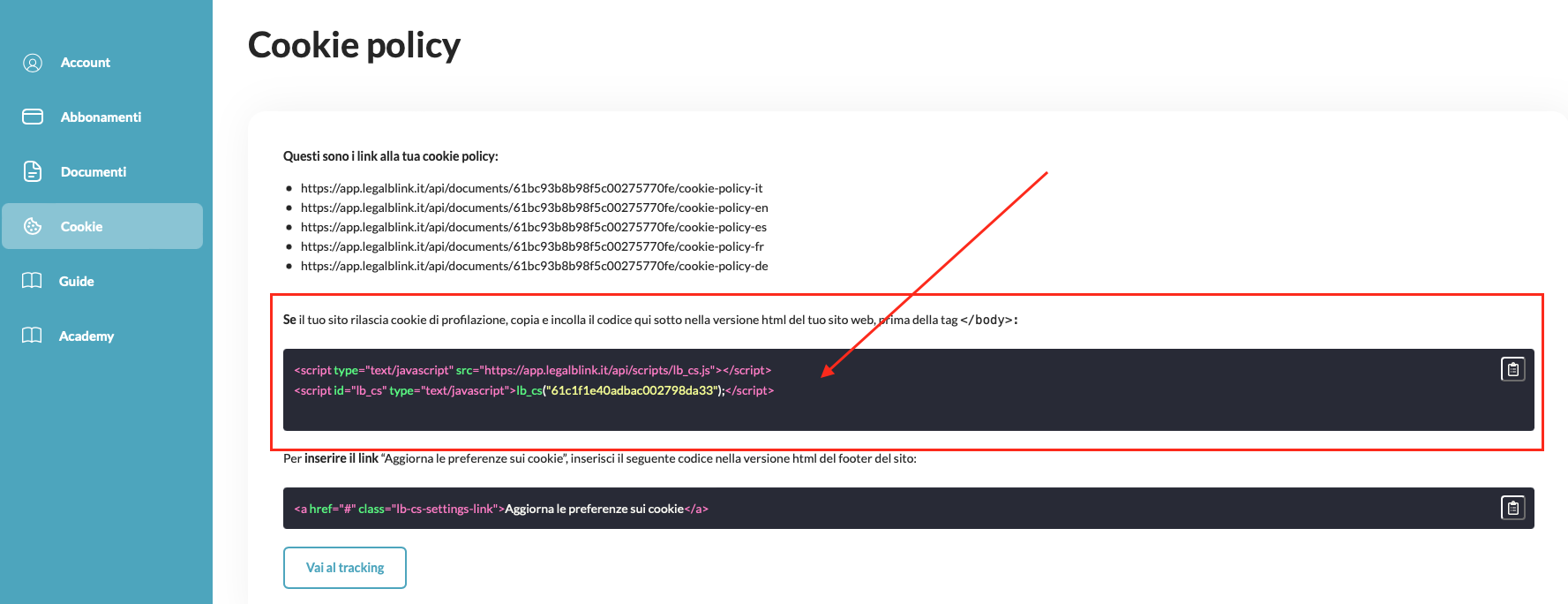Go to Abbonamenti section
The height and width of the screenshot is (604, 1568).
(101, 117)
